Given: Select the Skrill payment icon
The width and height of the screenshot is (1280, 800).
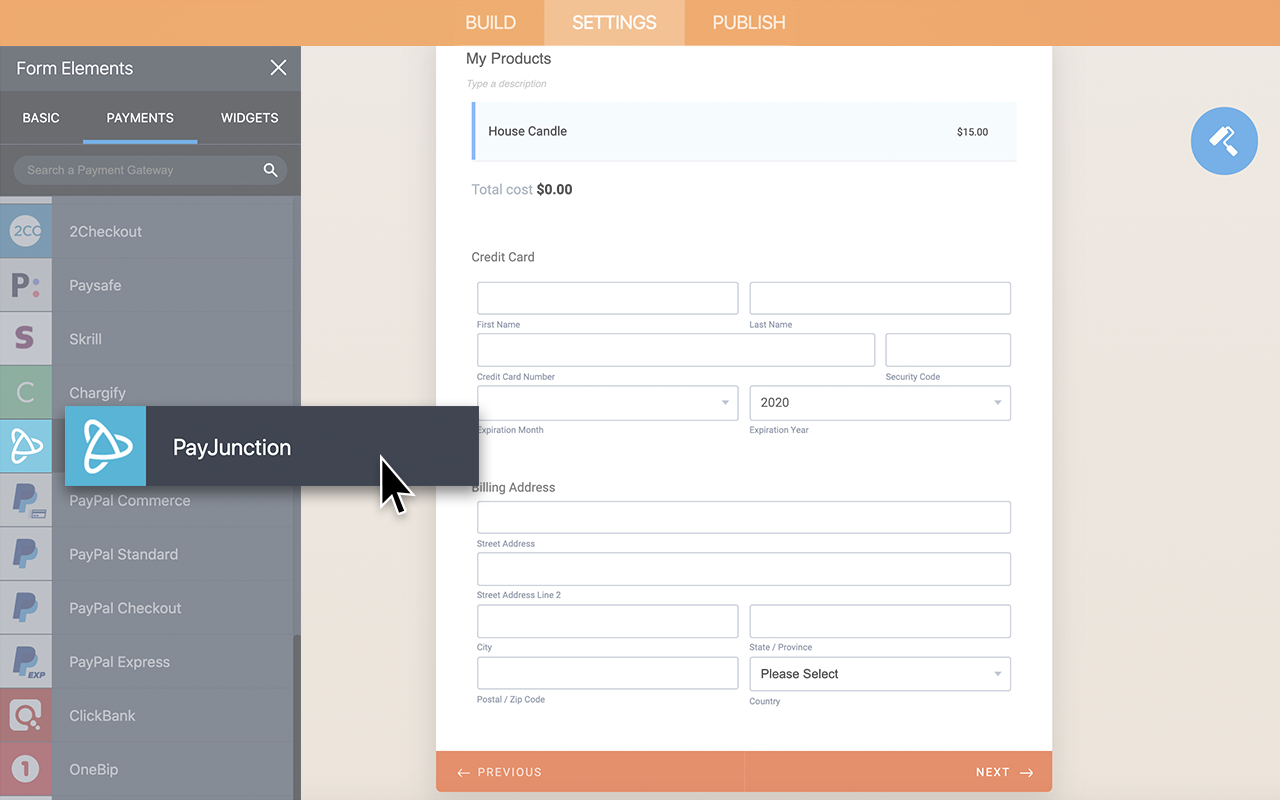Looking at the screenshot, I should click(x=26, y=339).
